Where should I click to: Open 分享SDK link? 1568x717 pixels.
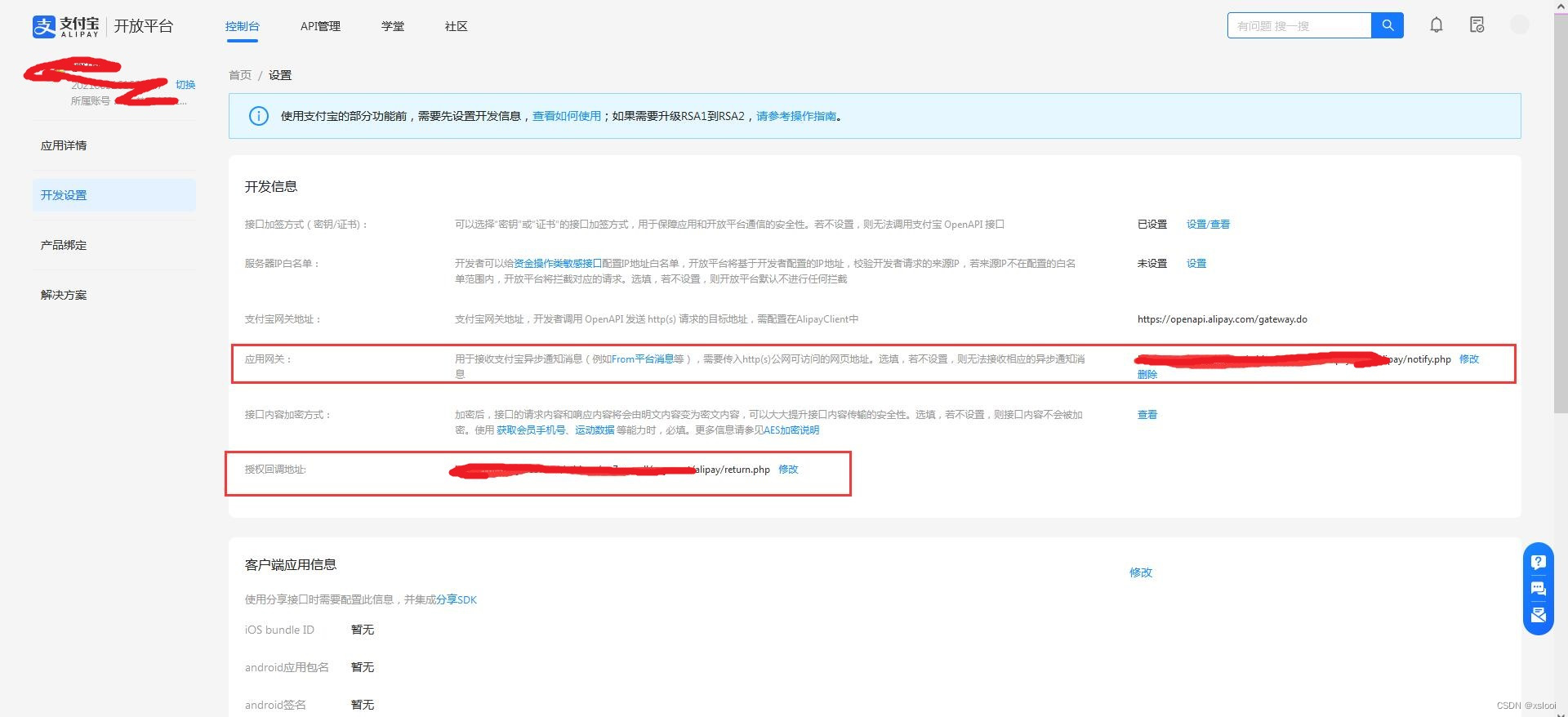tap(457, 599)
